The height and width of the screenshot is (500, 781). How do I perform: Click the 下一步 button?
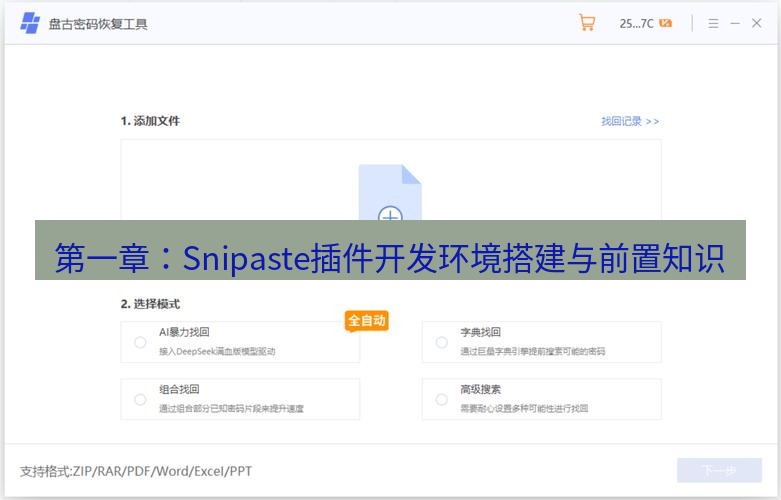coord(719,470)
